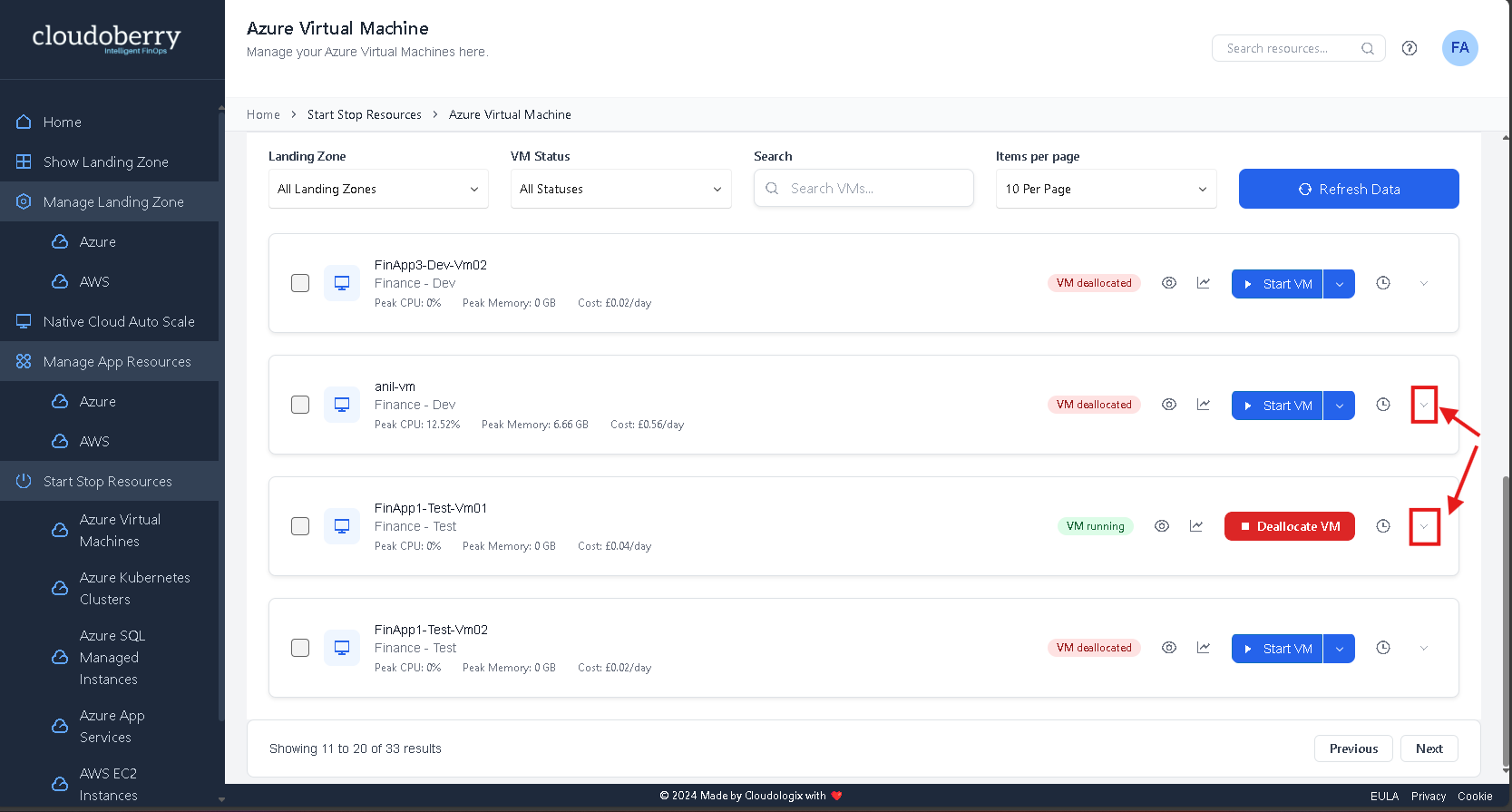Open Azure SQL Managed Instances in sidebar
This screenshot has height=812, width=1512.
point(109,657)
